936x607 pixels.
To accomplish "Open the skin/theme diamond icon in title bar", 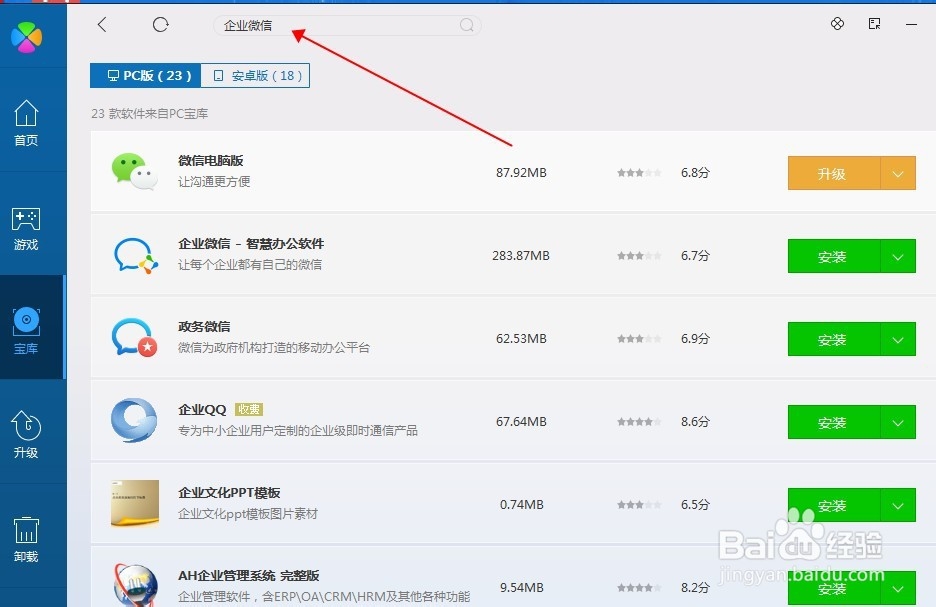I will click(838, 23).
